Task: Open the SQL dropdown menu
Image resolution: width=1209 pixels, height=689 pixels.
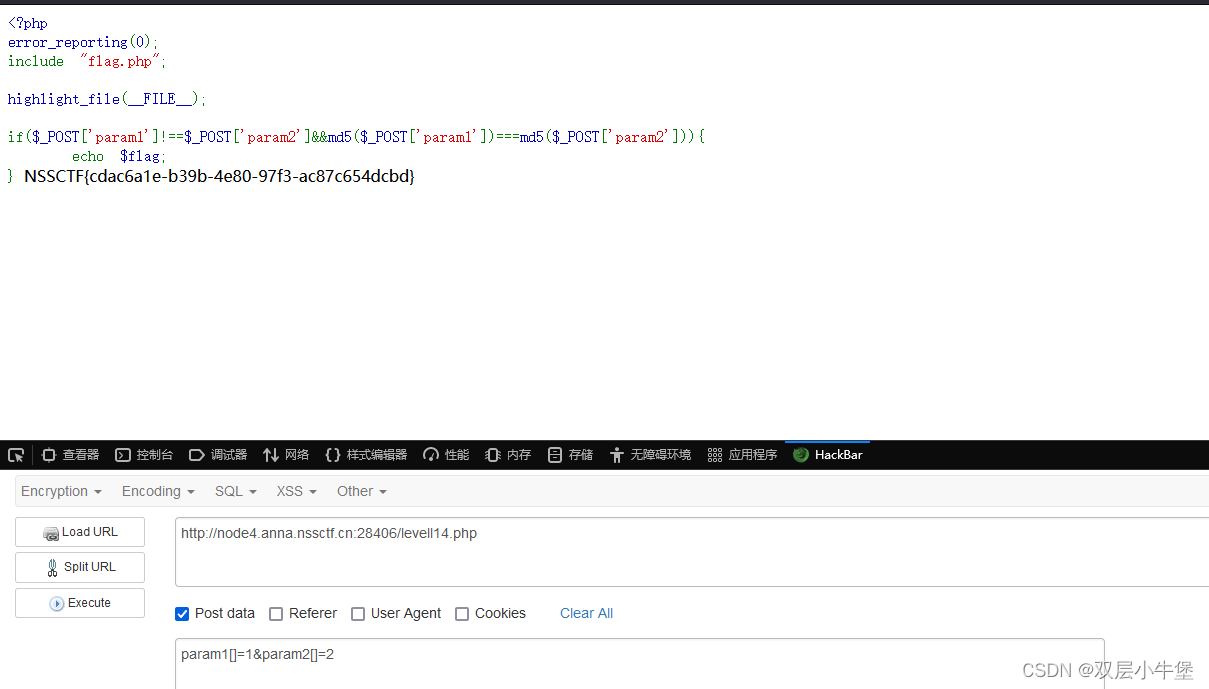Action: point(235,491)
